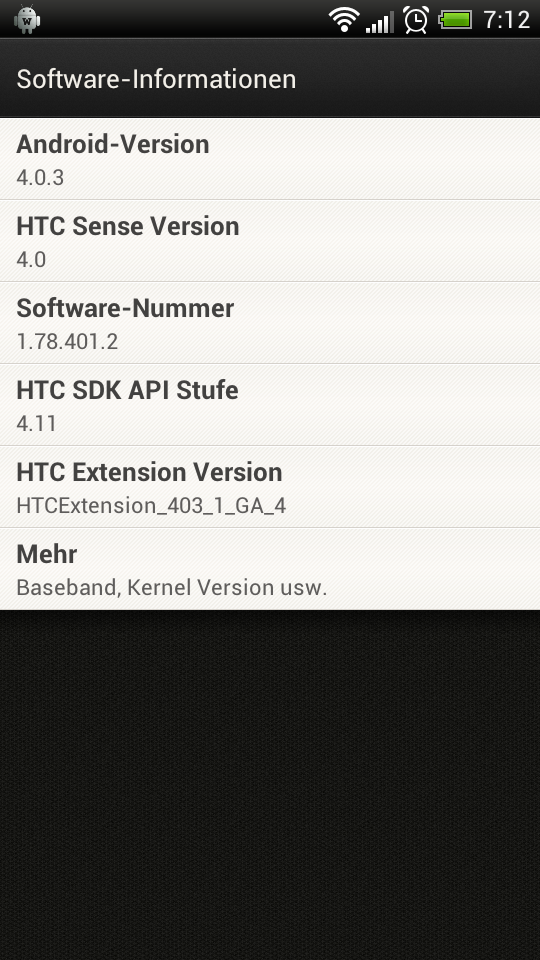Tap the 7:12 clock in status bar
The image size is (540, 960).
coord(506,20)
